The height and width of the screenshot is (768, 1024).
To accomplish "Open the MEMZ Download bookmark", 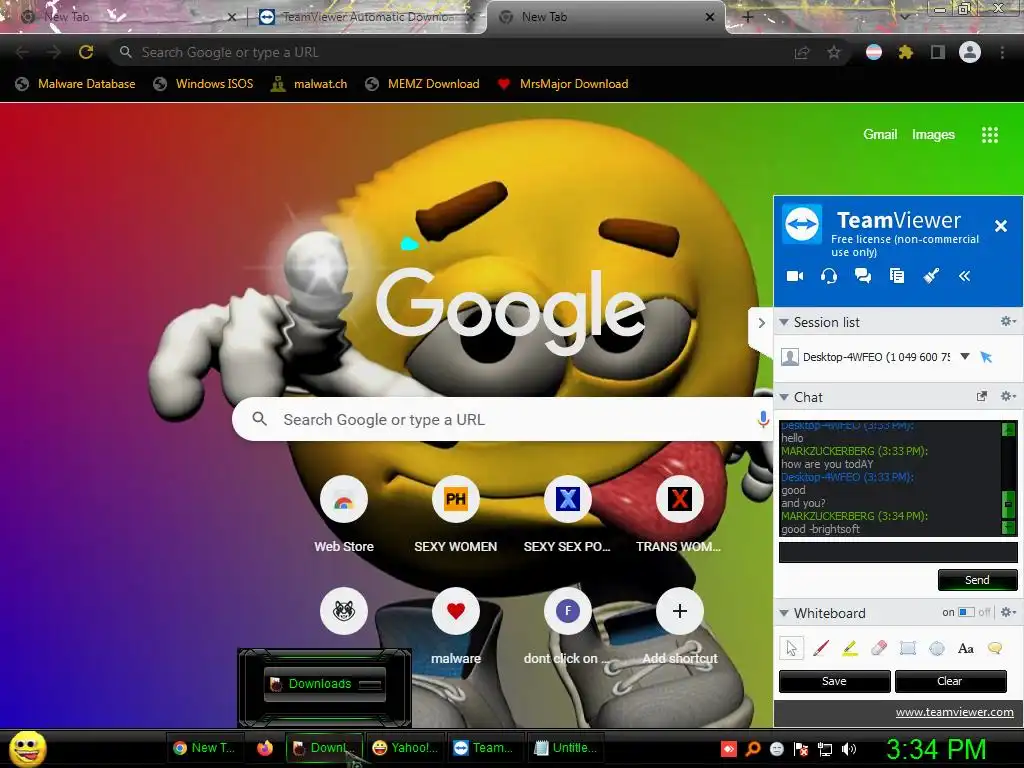I will pos(423,84).
